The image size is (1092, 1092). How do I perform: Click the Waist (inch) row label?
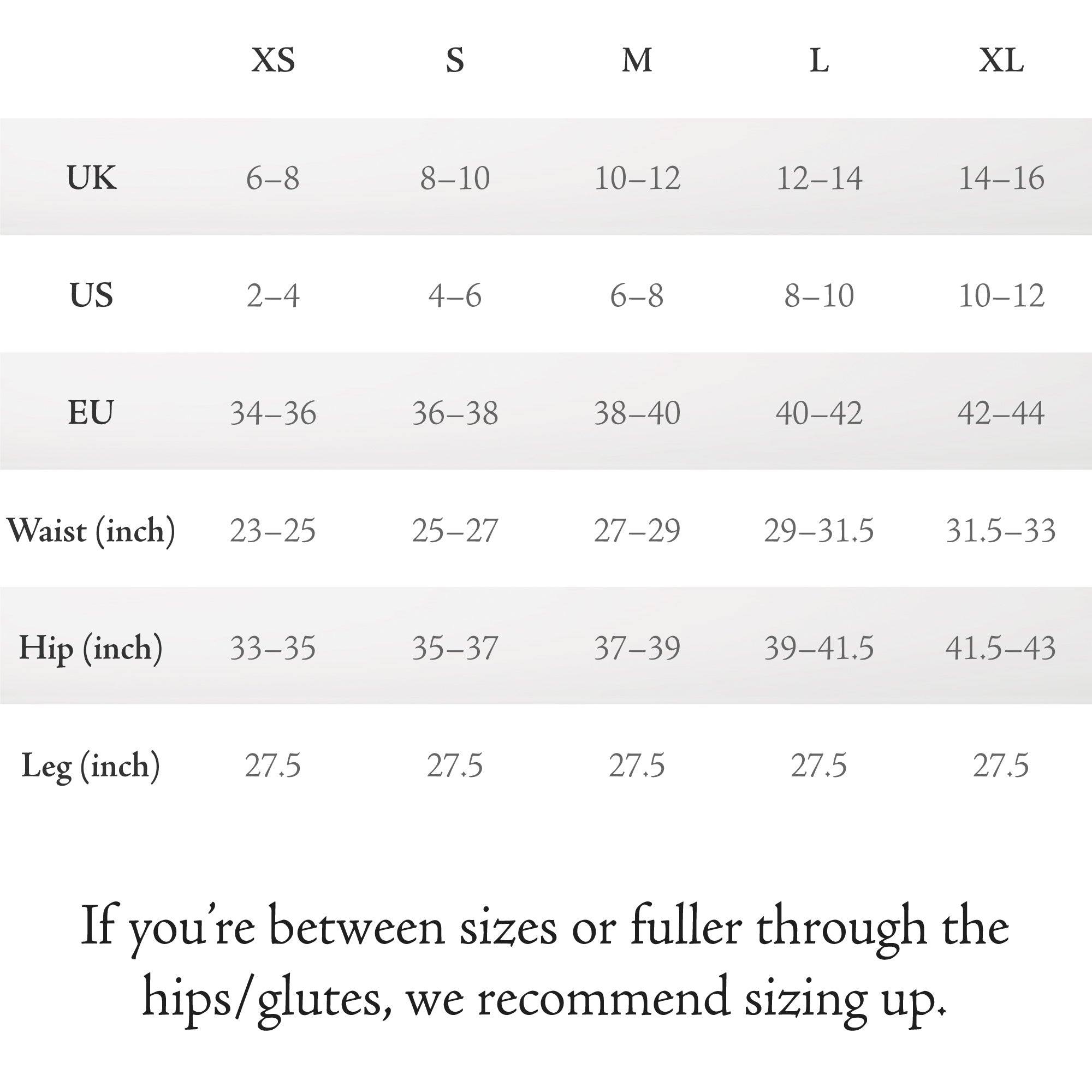(x=91, y=531)
